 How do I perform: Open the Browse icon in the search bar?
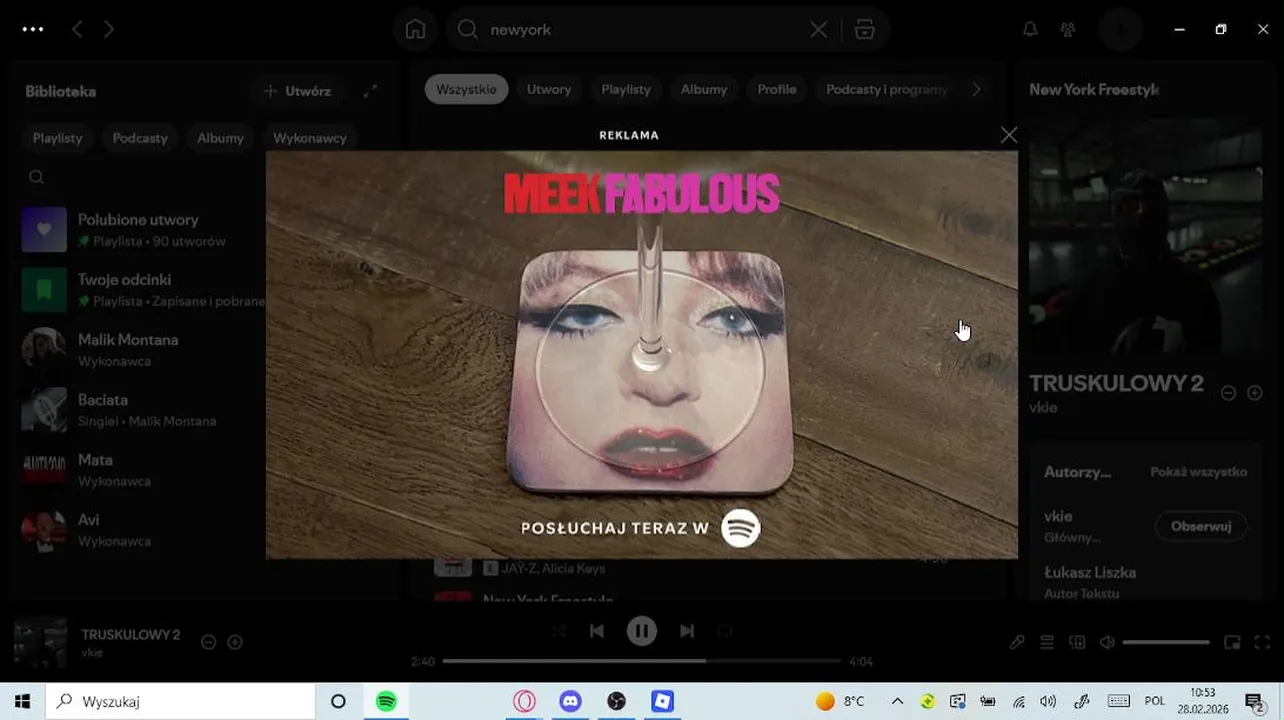[x=865, y=30]
